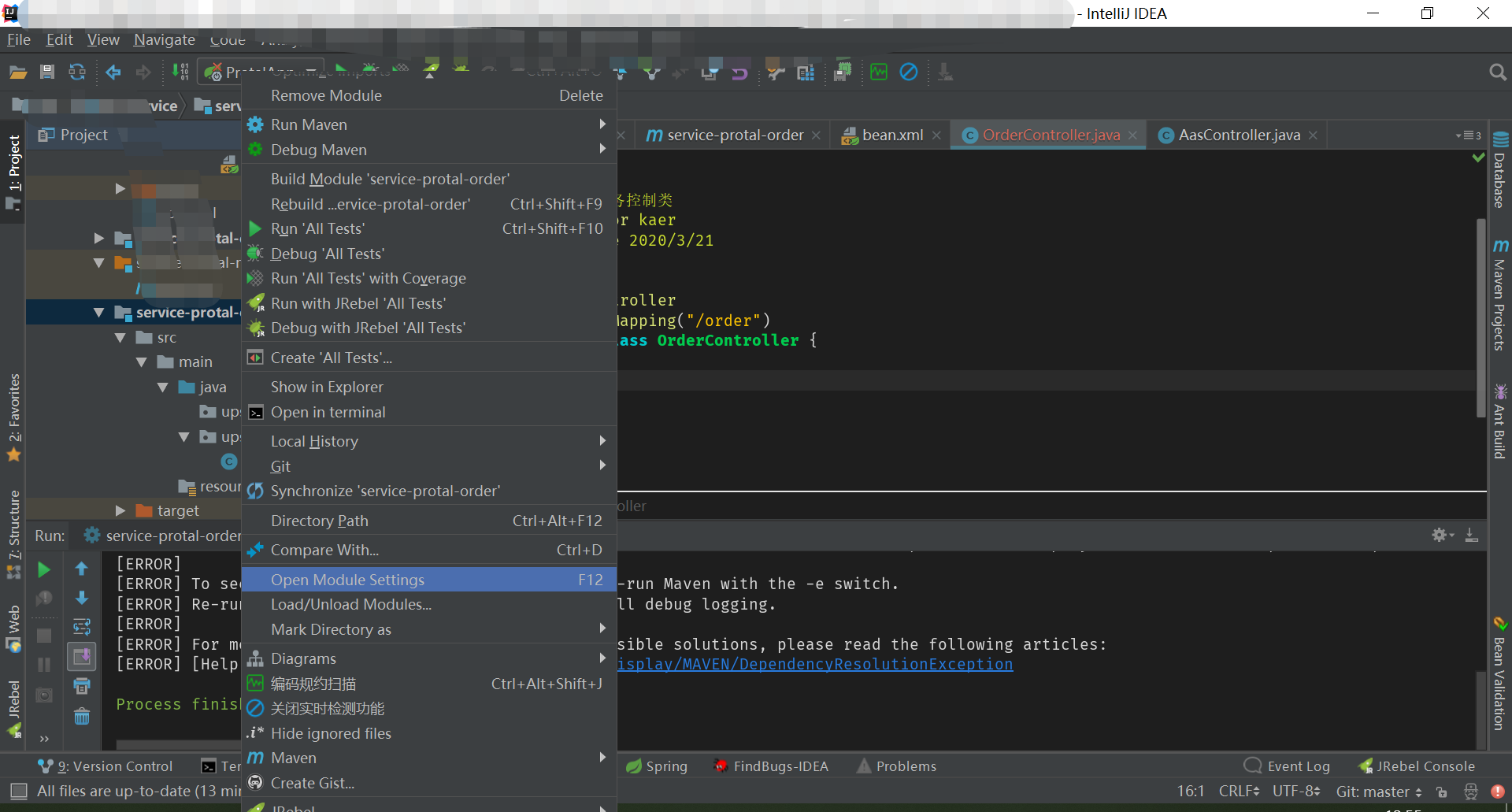1512x812 pixels.
Task: Select Open Module Settings menu entry
Action: (429, 580)
